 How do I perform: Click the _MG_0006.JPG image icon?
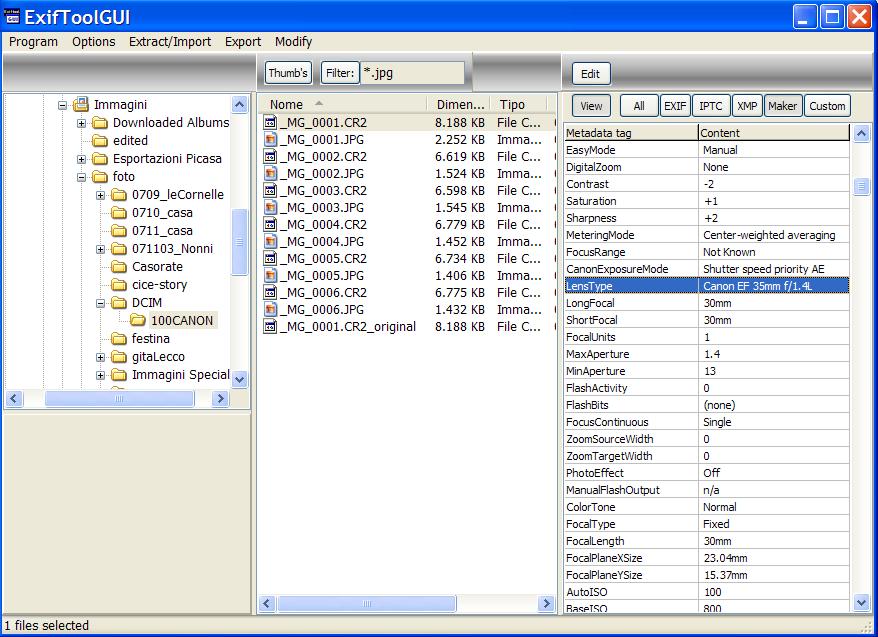pyautogui.click(x=268, y=309)
